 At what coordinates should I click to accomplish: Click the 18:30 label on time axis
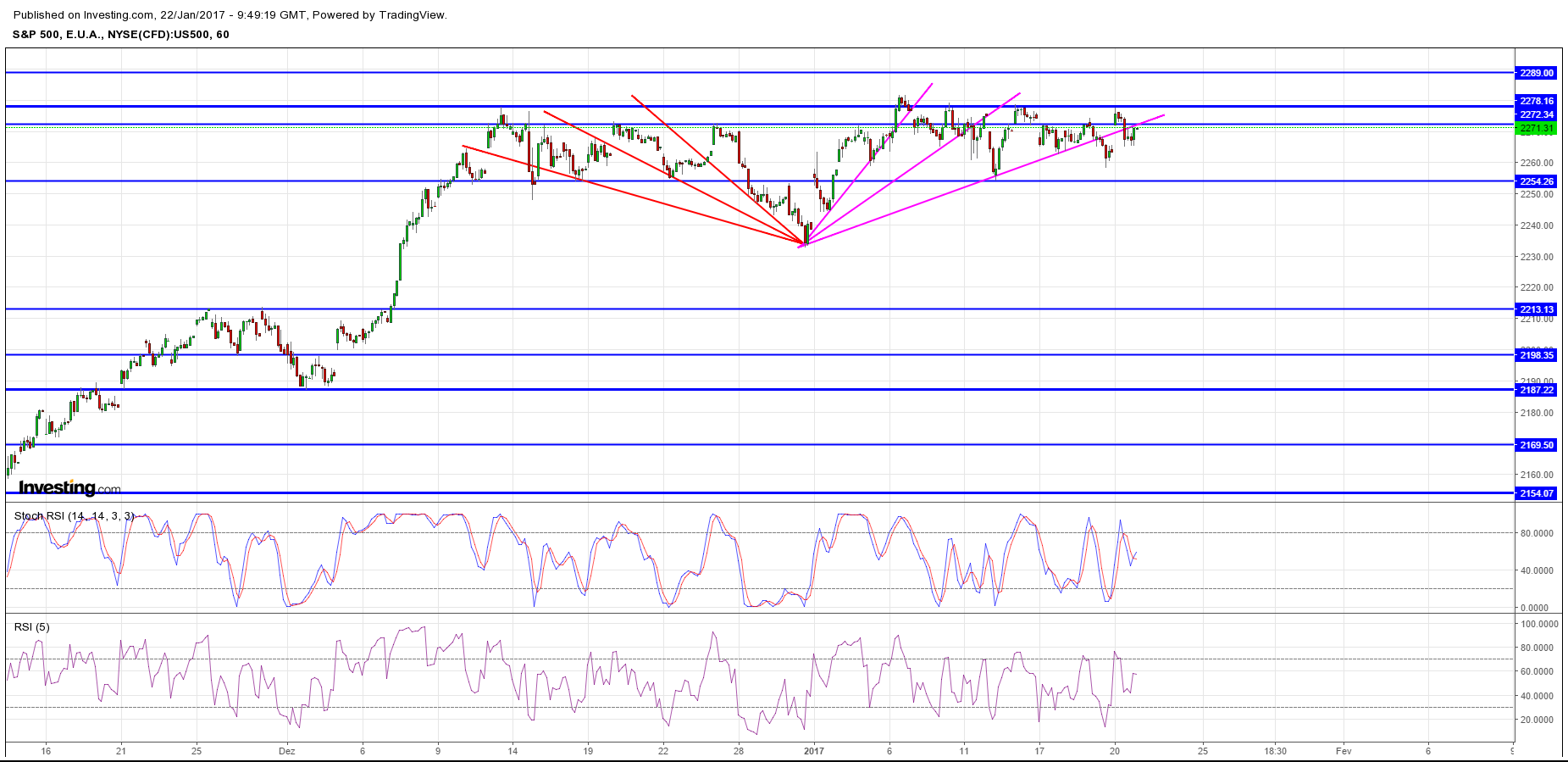click(1275, 751)
